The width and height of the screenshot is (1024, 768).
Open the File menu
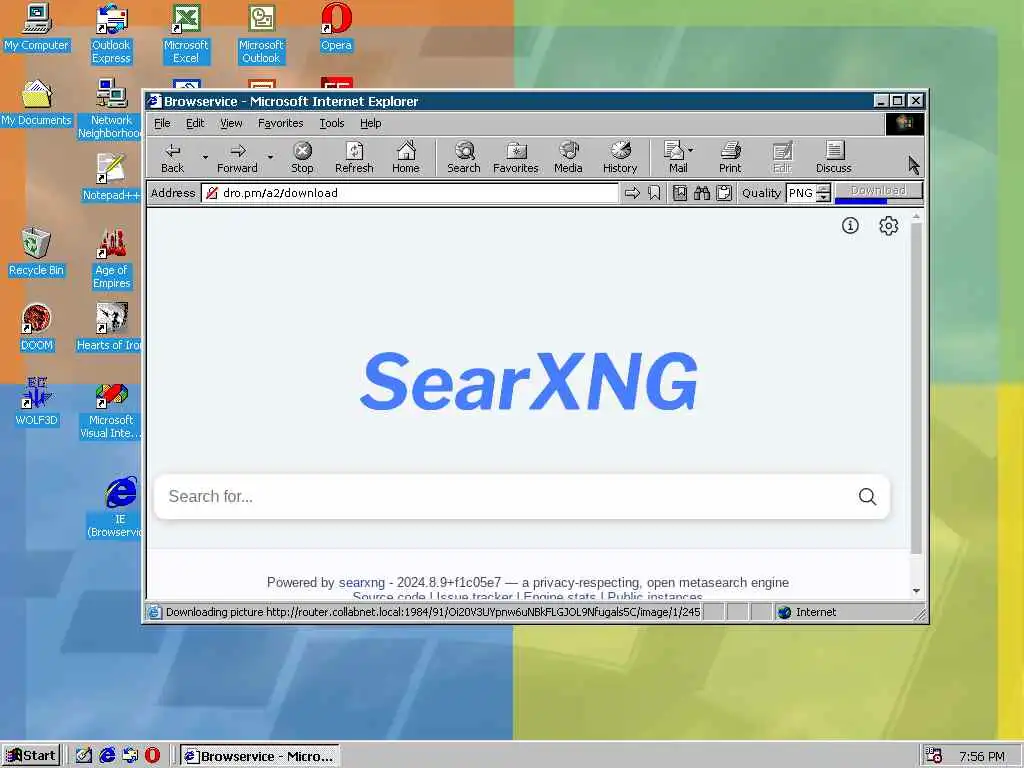pyautogui.click(x=162, y=123)
